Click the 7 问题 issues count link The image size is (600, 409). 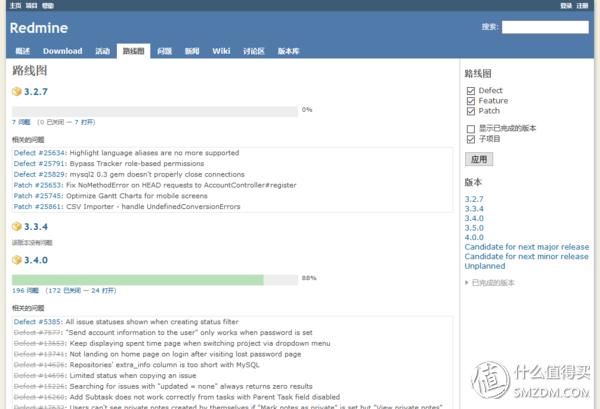point(21,122)
